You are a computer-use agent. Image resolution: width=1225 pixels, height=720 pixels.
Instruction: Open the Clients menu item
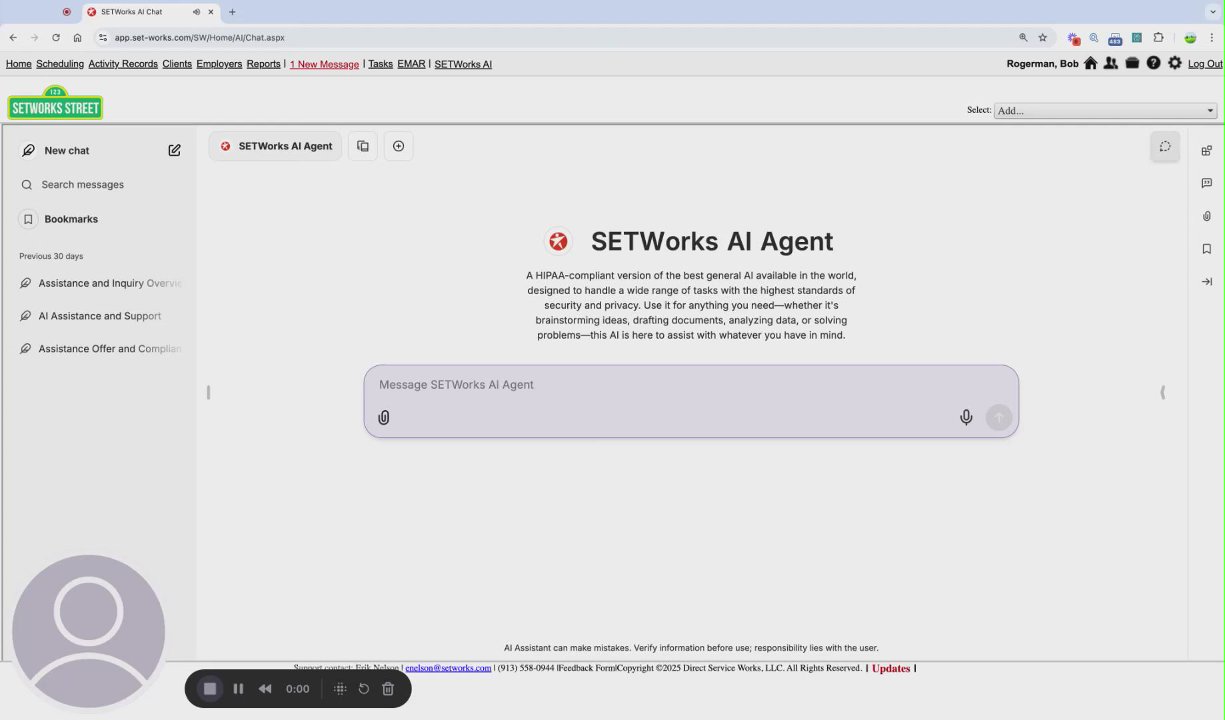(x=177, y=64)
